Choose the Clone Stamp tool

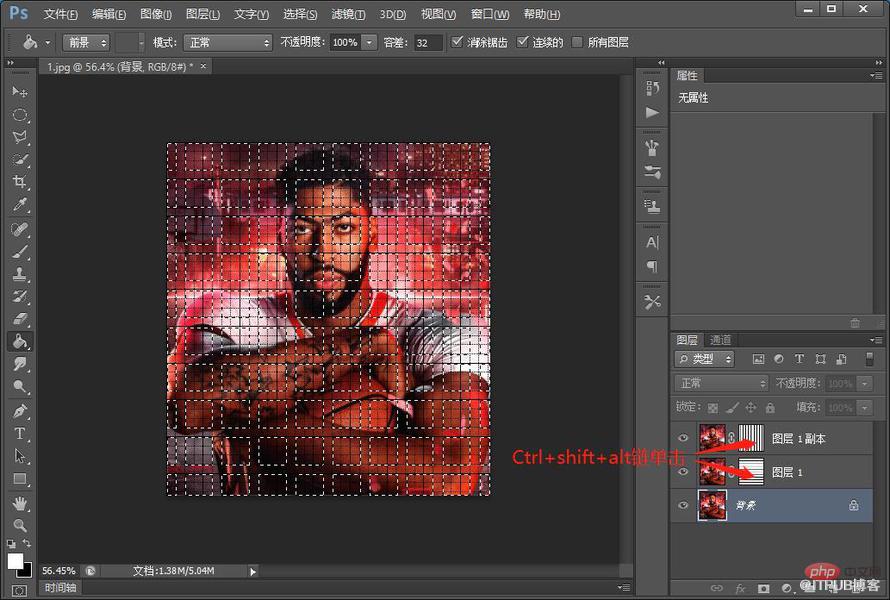(20, 274)
